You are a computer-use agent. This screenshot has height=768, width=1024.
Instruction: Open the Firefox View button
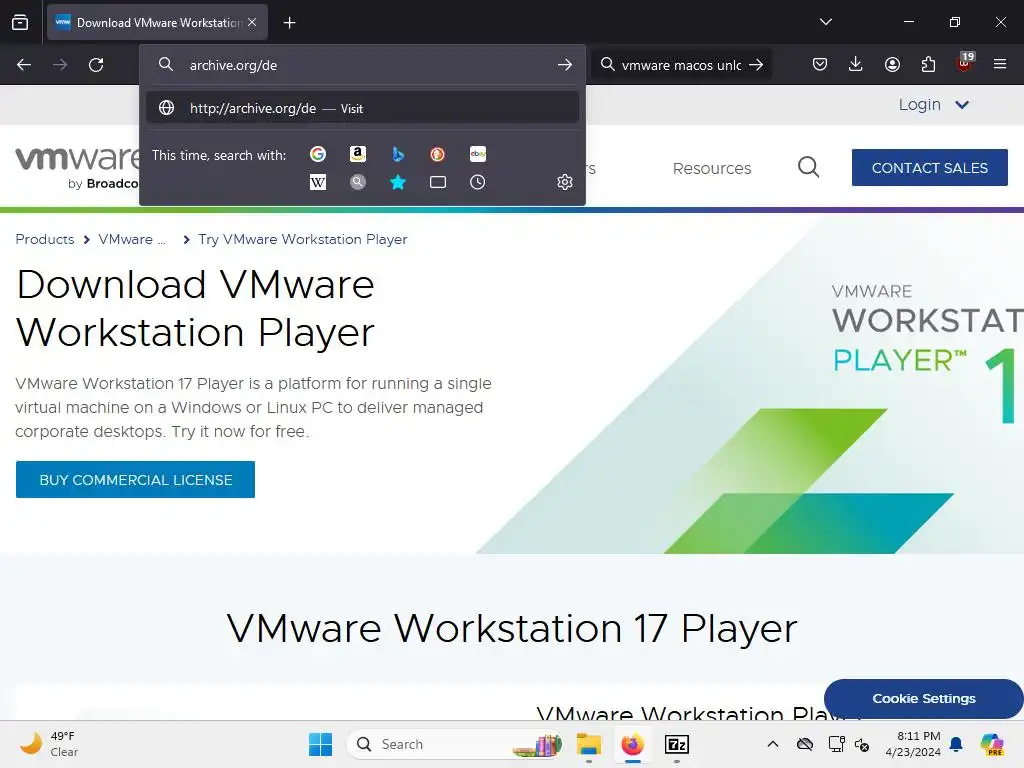[20, 22]
